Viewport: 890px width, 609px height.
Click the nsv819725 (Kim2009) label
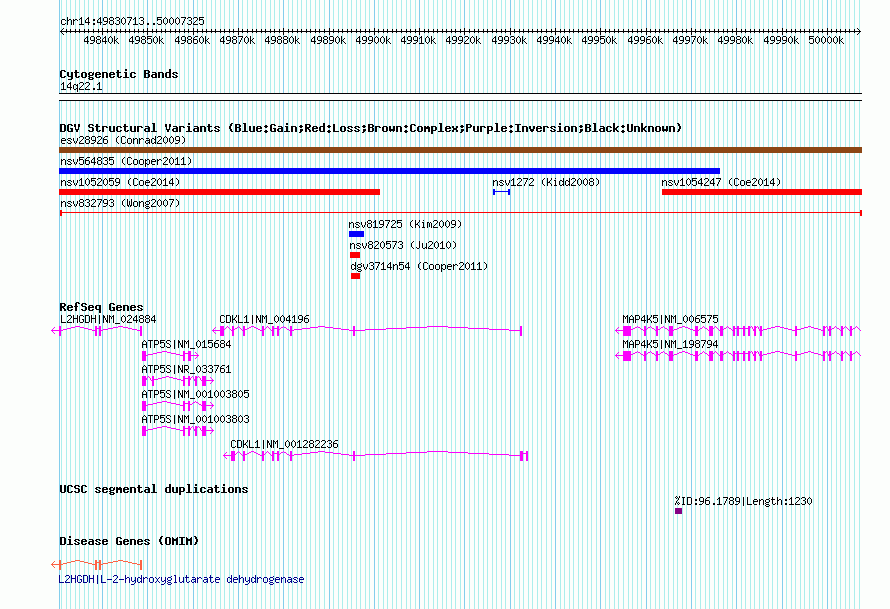[x=405, y=224]
